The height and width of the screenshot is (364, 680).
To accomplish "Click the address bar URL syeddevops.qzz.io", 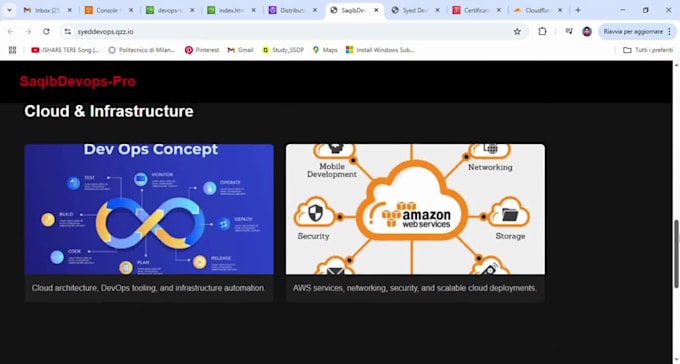I will pyautogui.click(x=105, y=32).
